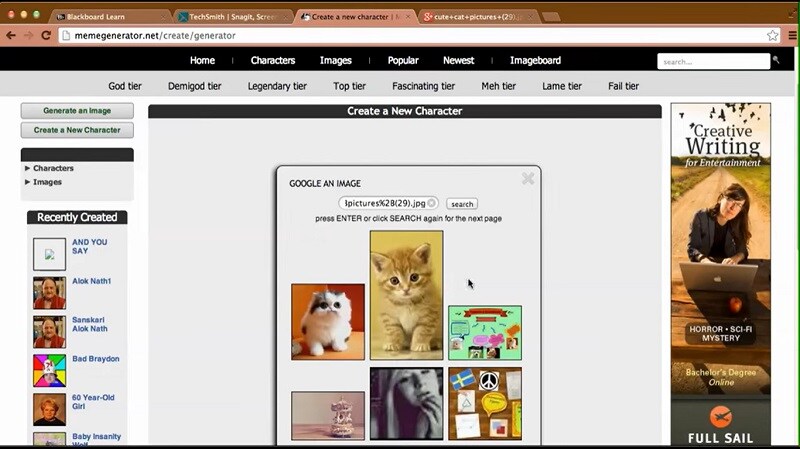Click the Sanskari Alok Nath thumbnail

[x=49, y=332]
